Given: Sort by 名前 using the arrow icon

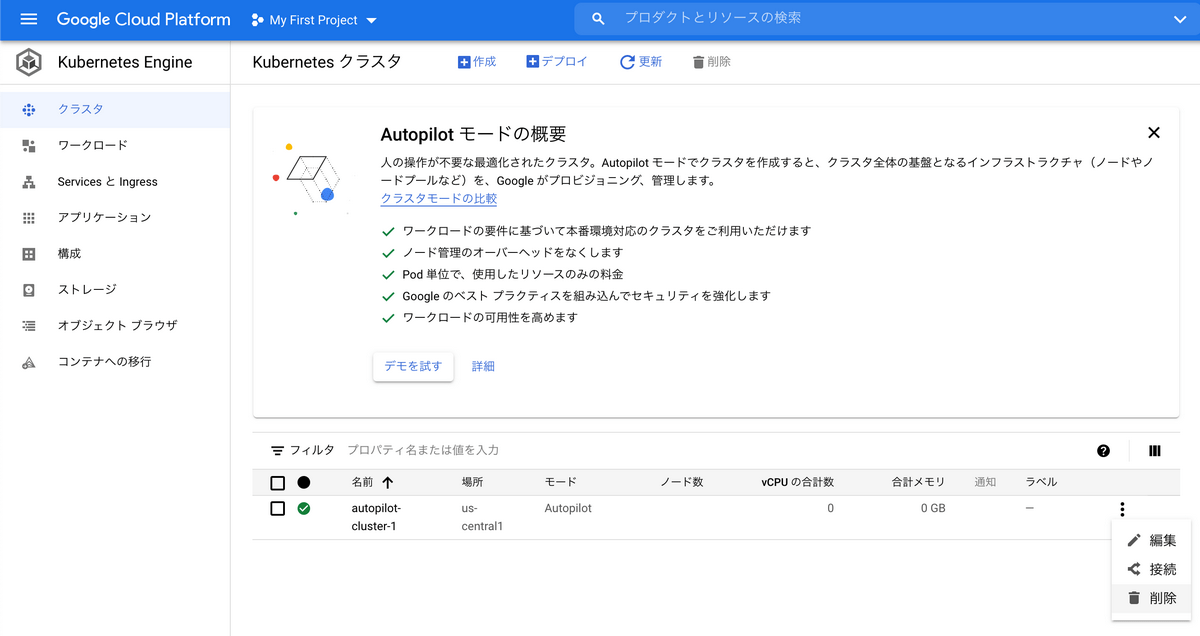Looking at the screenshot, I should (388, 482).
